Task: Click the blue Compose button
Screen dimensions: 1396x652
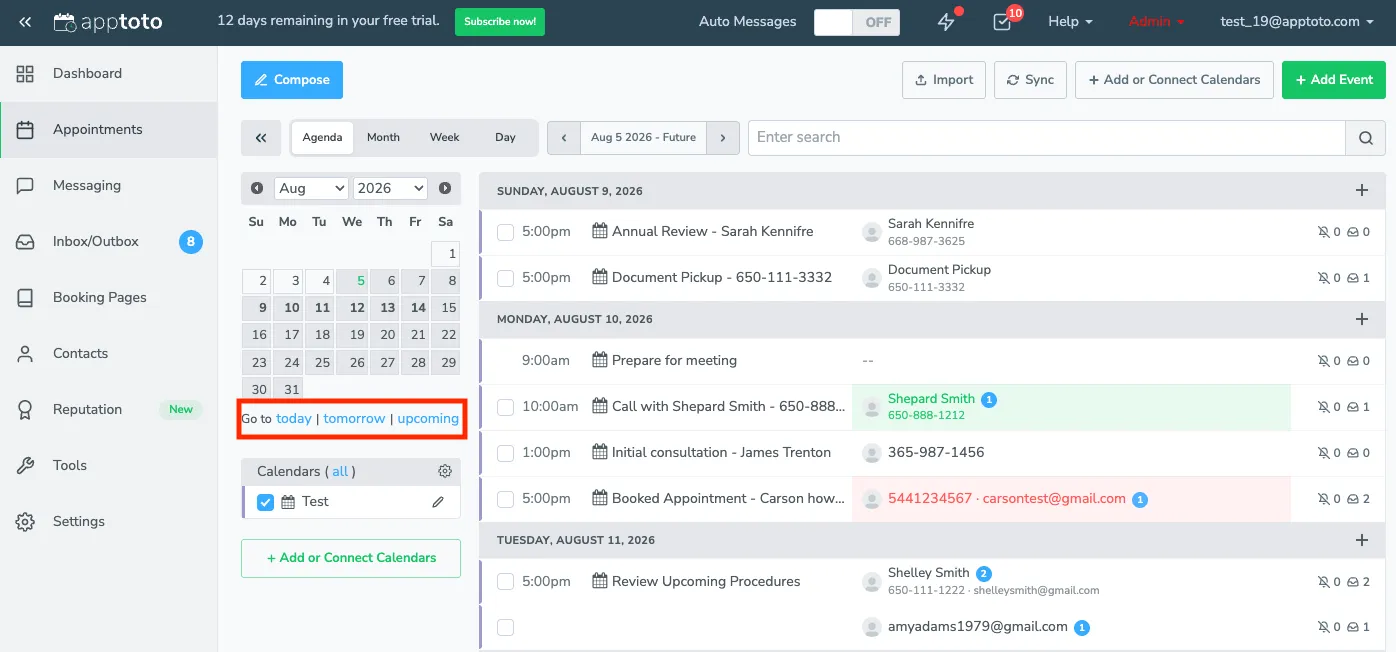Action: pos(292,80)
